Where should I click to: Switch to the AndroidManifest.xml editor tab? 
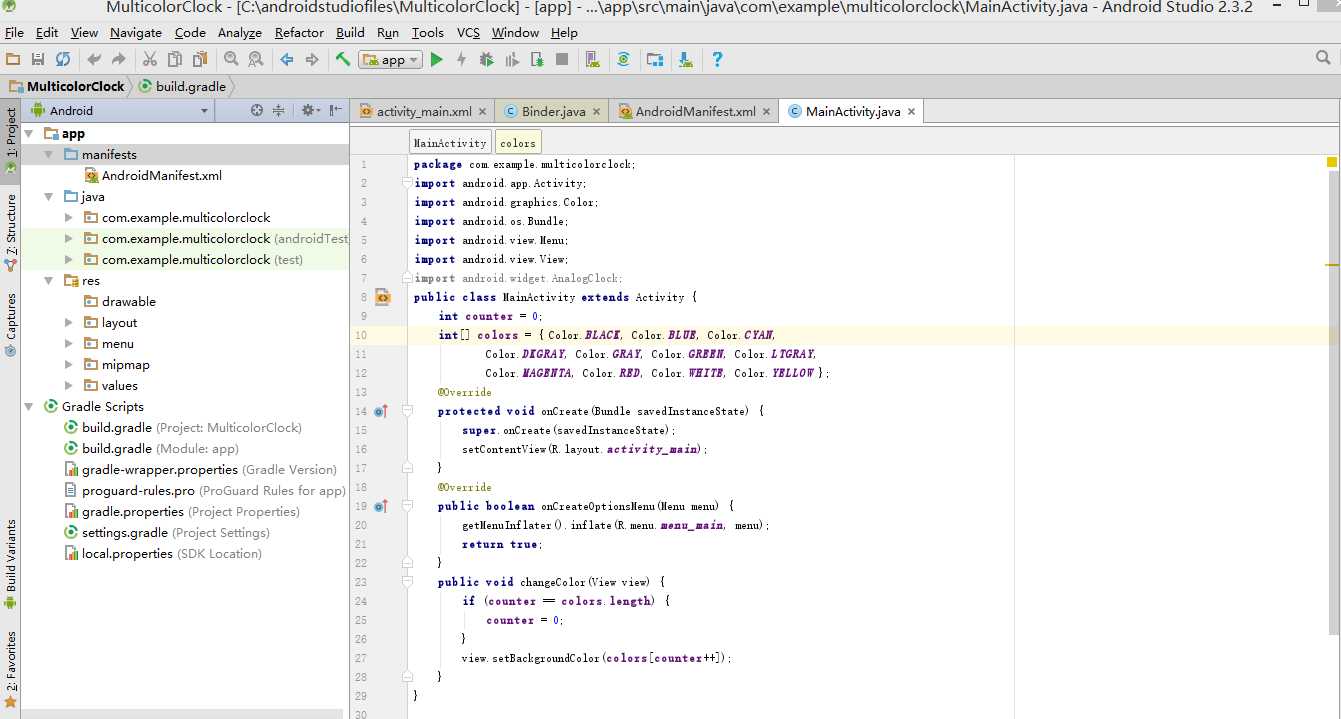tap(695, 111)
